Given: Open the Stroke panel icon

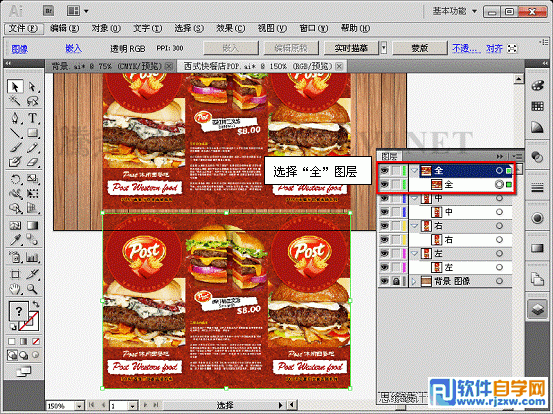Looking at the screenshot, I should (537, 188).
